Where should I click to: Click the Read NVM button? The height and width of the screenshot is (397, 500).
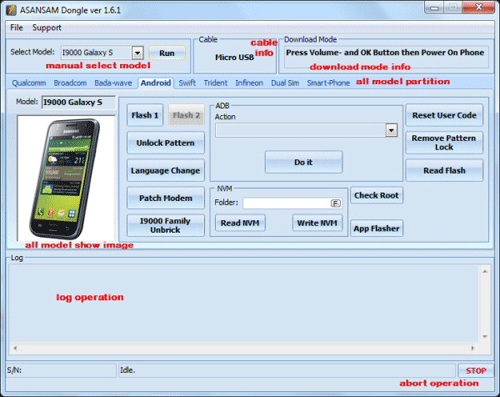[240, 223]
